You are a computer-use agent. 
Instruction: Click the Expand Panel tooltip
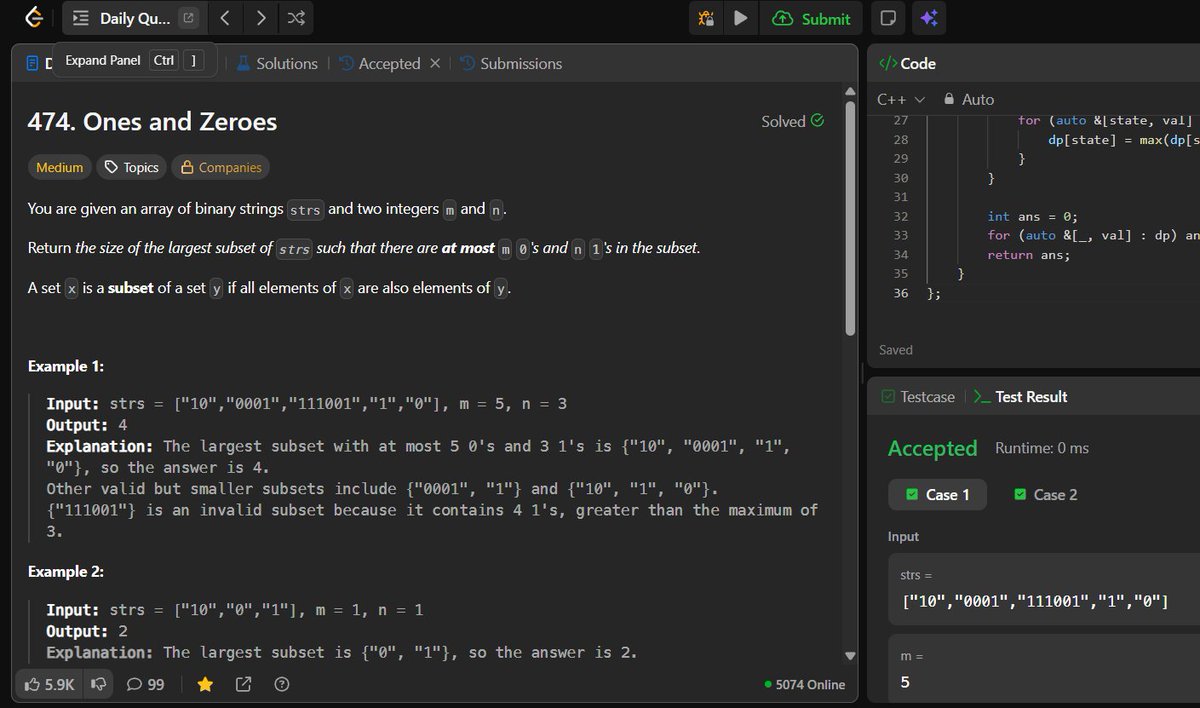click(134, 60)
